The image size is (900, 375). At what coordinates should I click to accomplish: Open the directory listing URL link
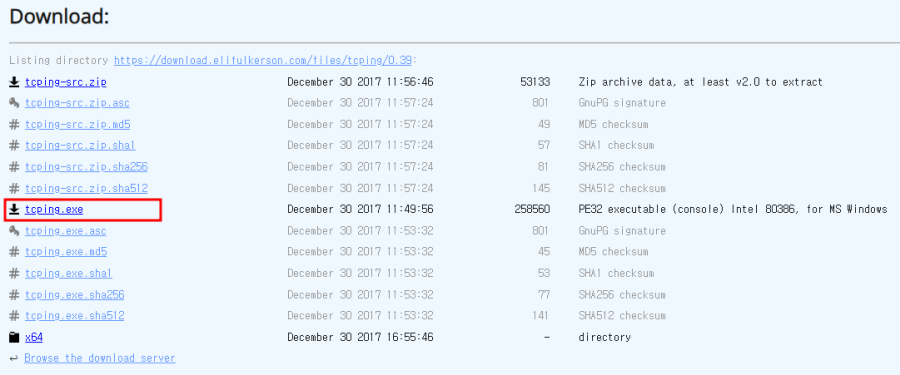(x=263, y=60)
